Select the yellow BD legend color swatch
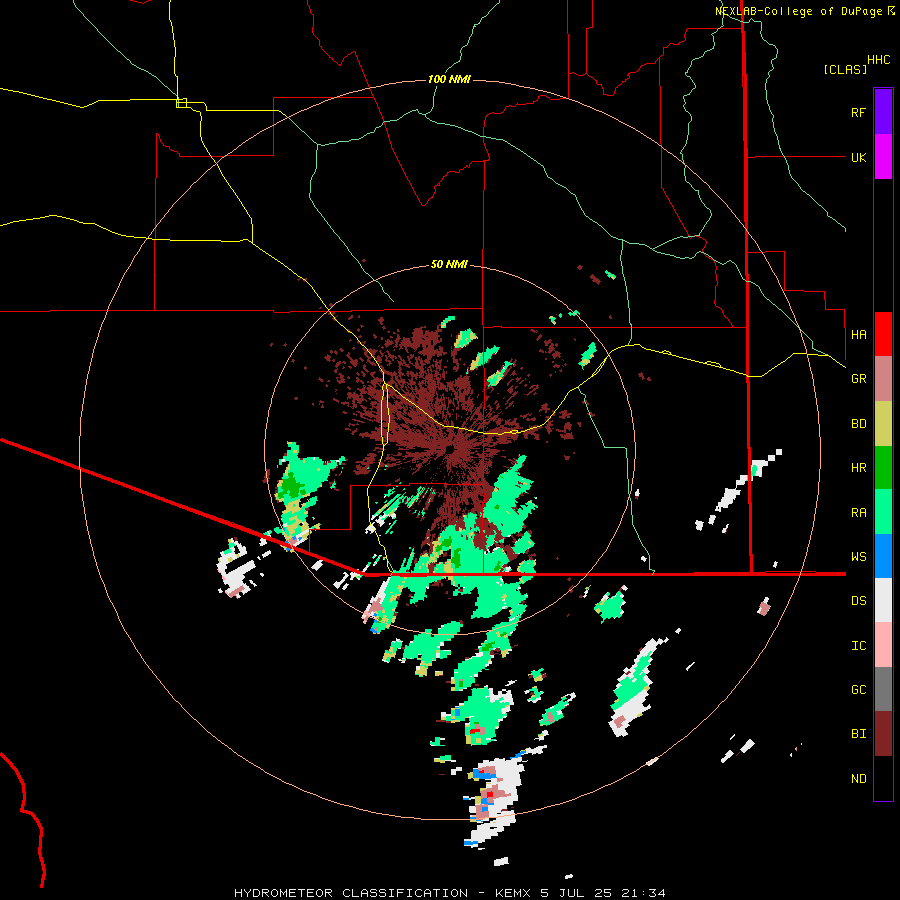 [883, 424]
